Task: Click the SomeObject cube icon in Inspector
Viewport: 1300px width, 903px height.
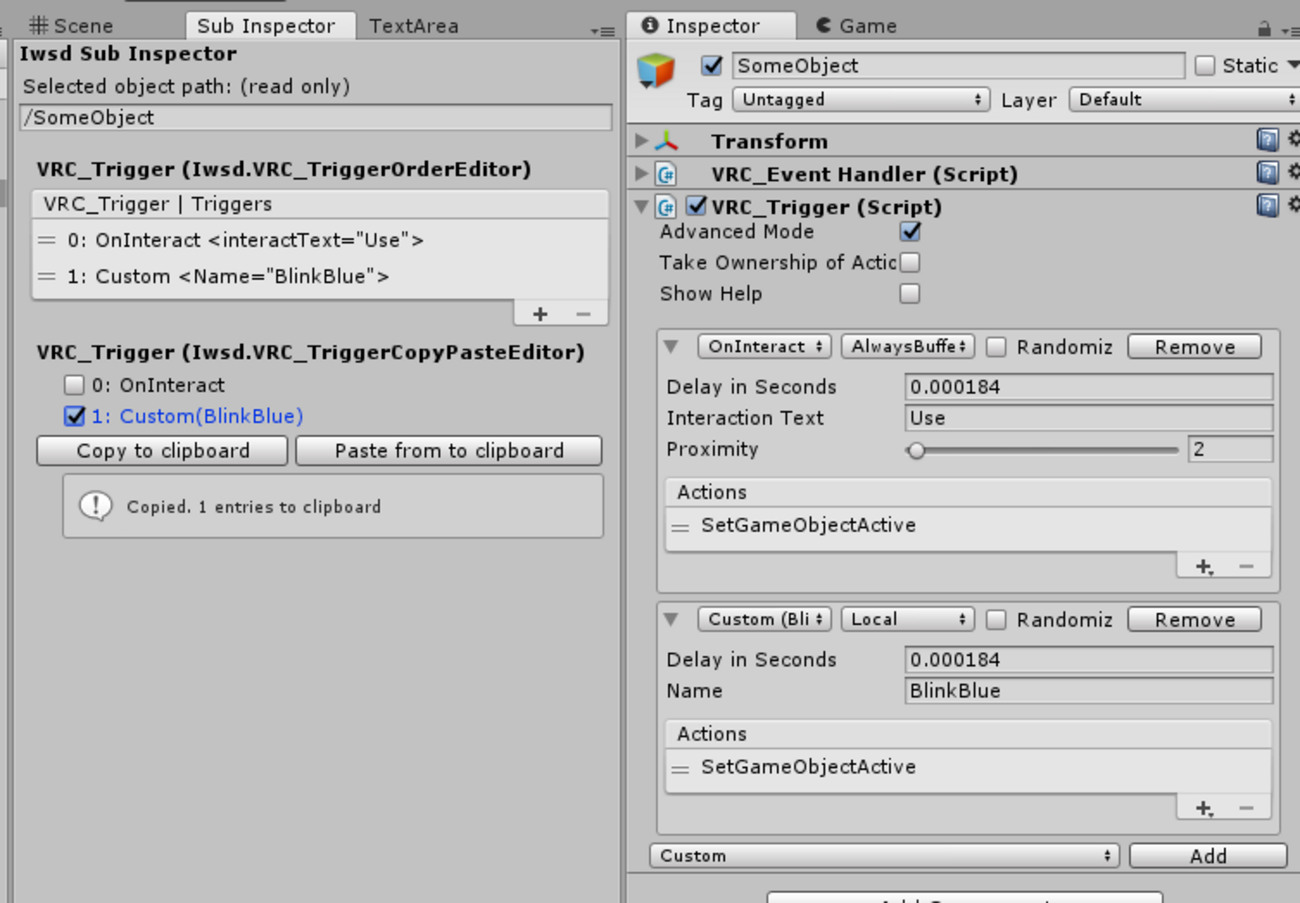Action: tap(656, 70)
